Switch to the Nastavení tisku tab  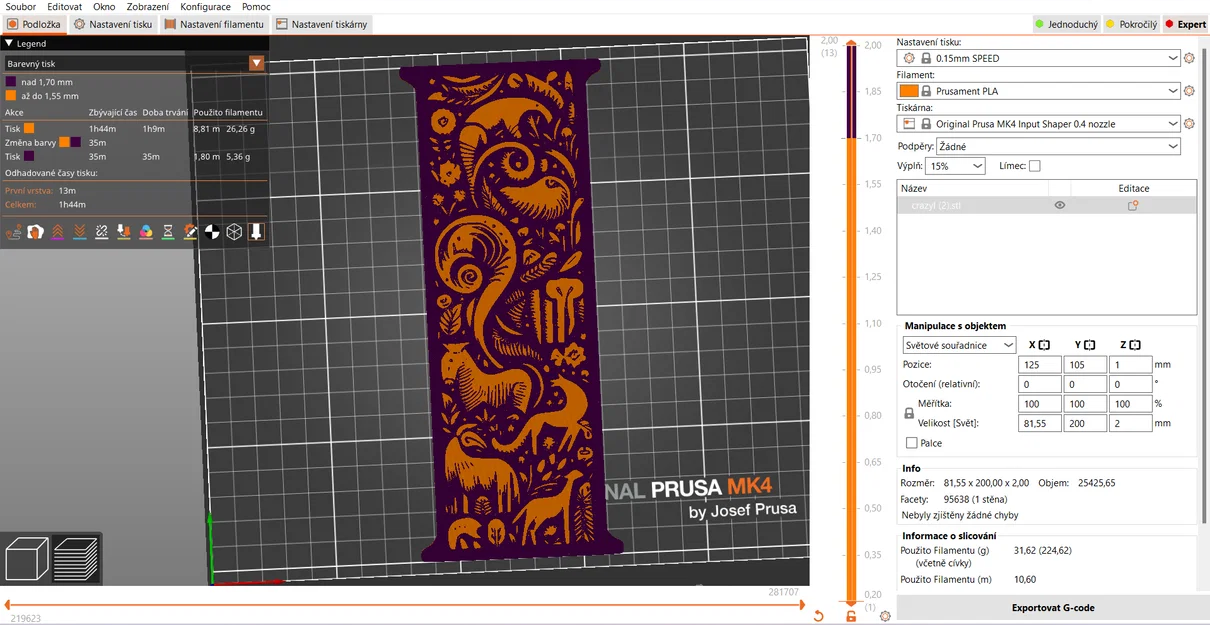click(113, 24)
